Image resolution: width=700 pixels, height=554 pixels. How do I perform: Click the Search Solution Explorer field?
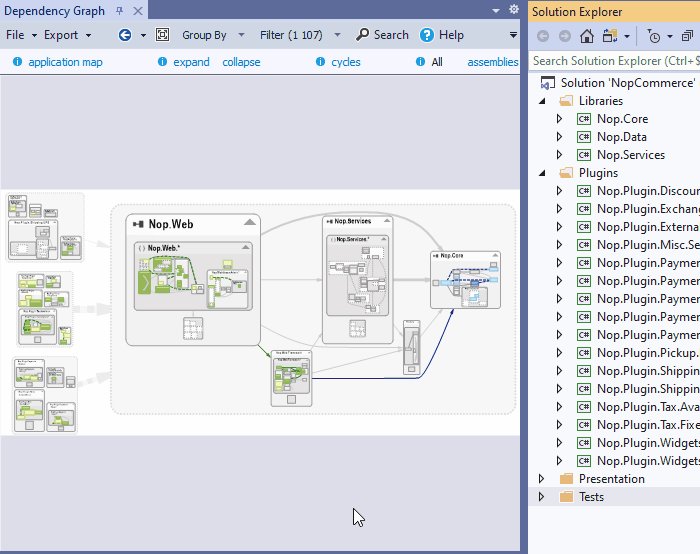(615, 61)
